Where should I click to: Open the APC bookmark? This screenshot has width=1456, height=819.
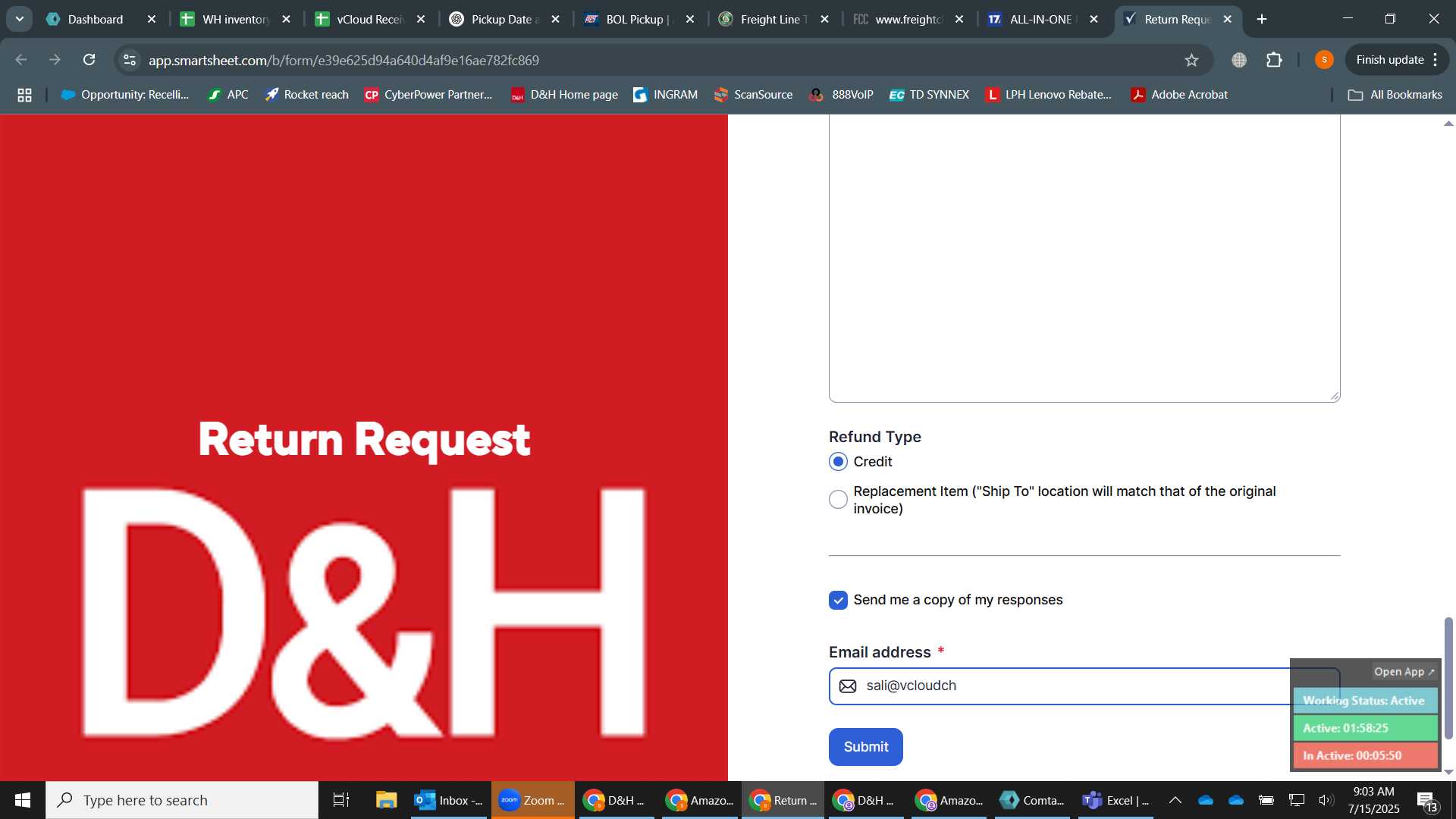click(228, 95)
